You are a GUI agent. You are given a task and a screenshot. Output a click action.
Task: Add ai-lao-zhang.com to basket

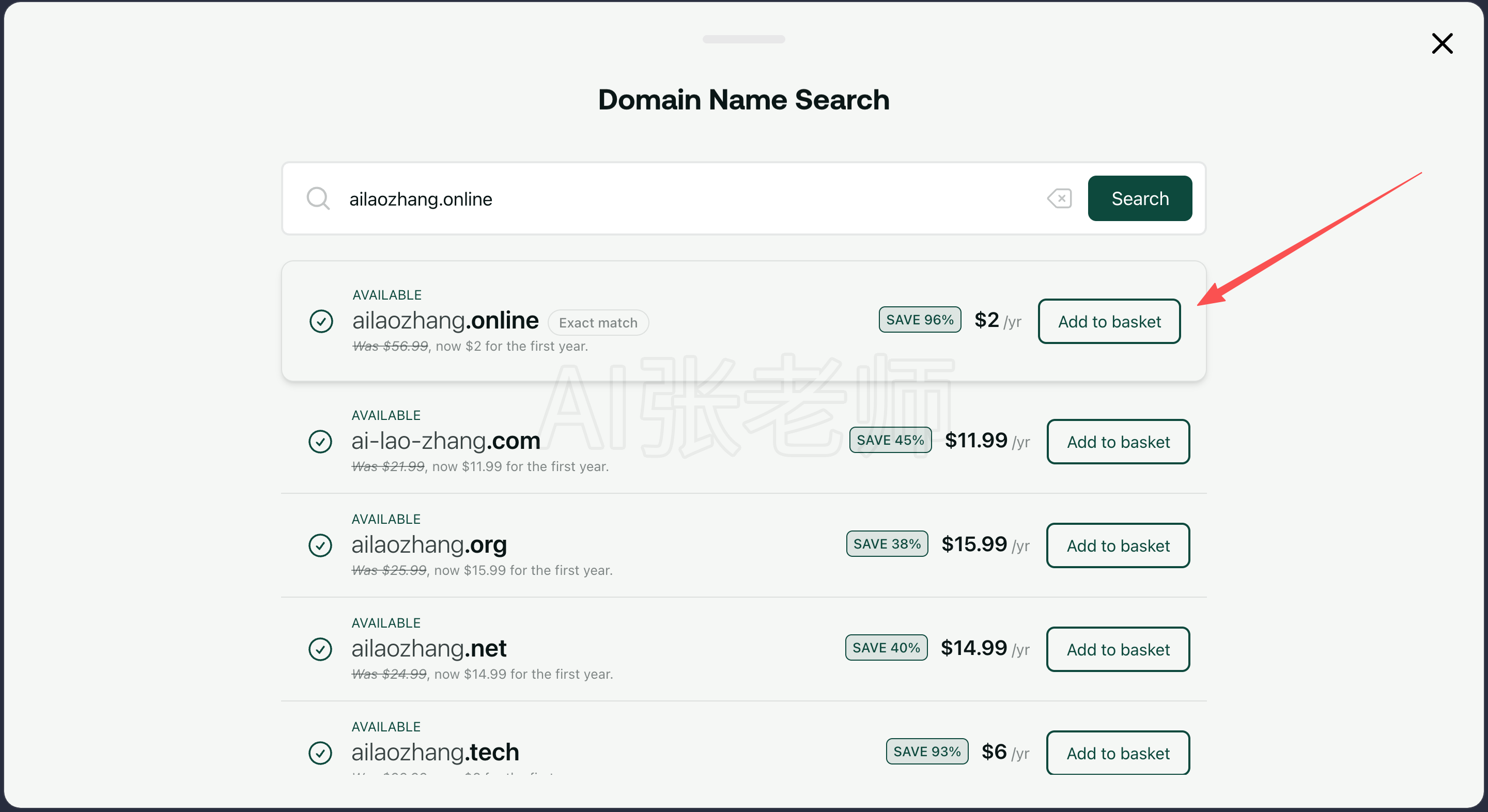pos(1118,442)
